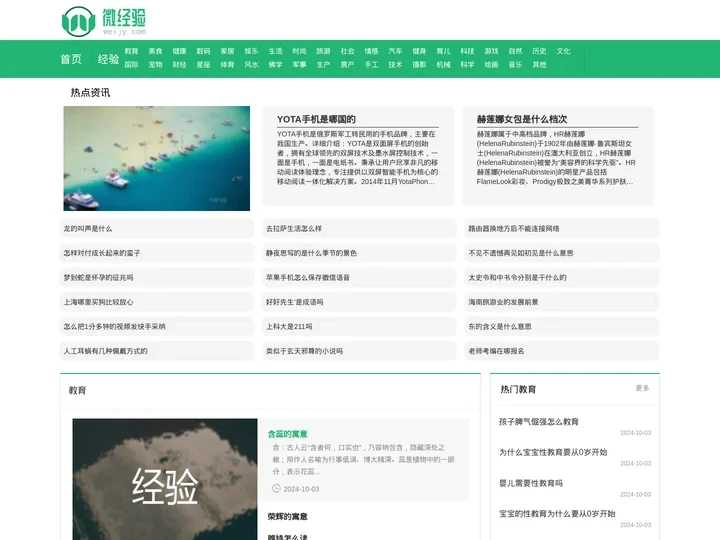Open the 其他 category
Image resolution: width=720 pixels, height=540 pixels.
(x=539, y=65)
